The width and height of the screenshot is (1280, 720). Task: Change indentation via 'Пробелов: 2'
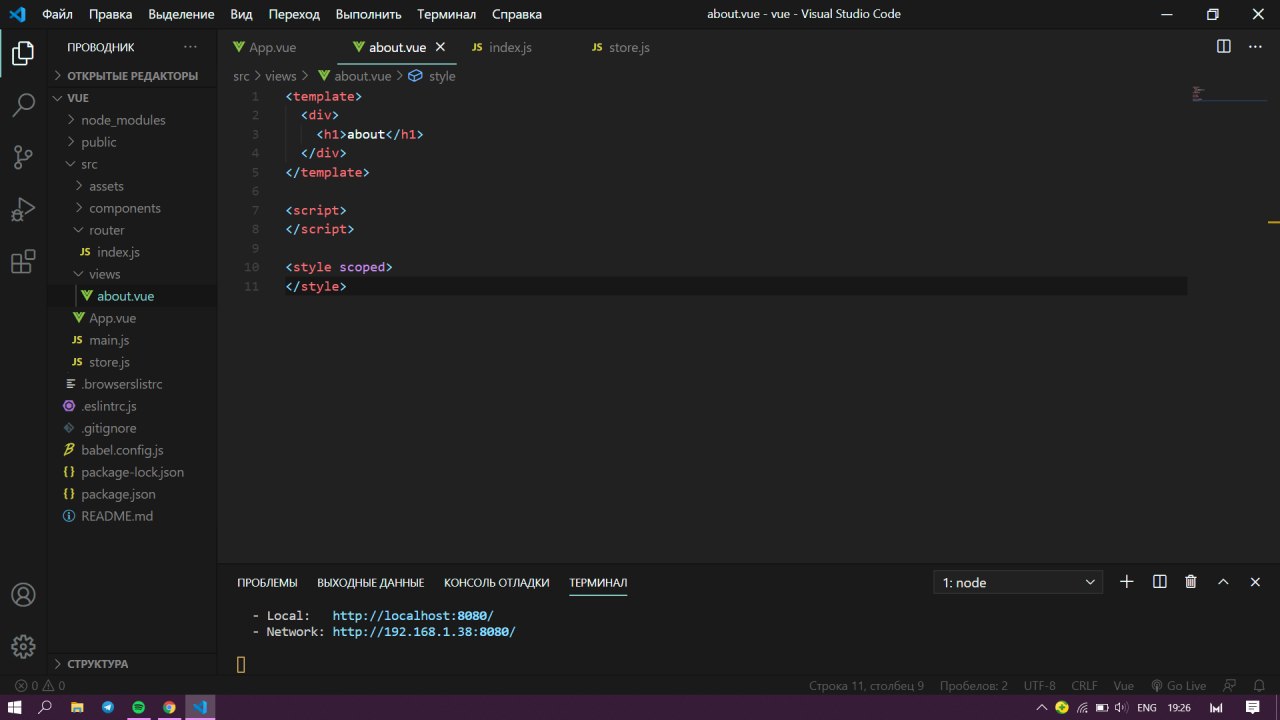(x=974, y=686)
